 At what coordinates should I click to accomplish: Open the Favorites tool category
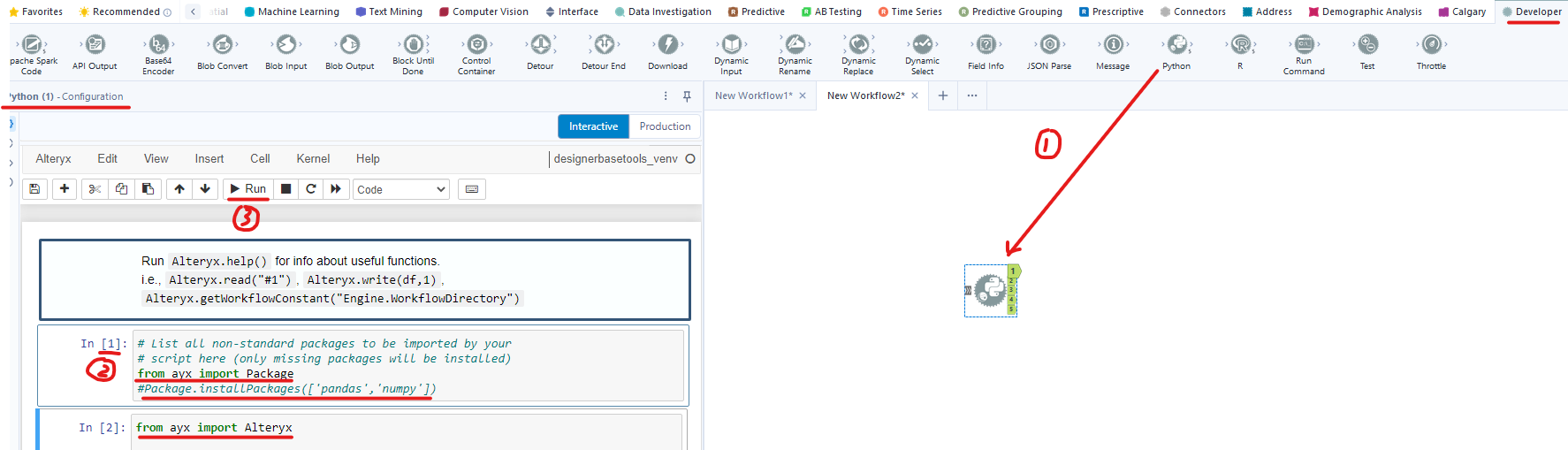point(36,11)
